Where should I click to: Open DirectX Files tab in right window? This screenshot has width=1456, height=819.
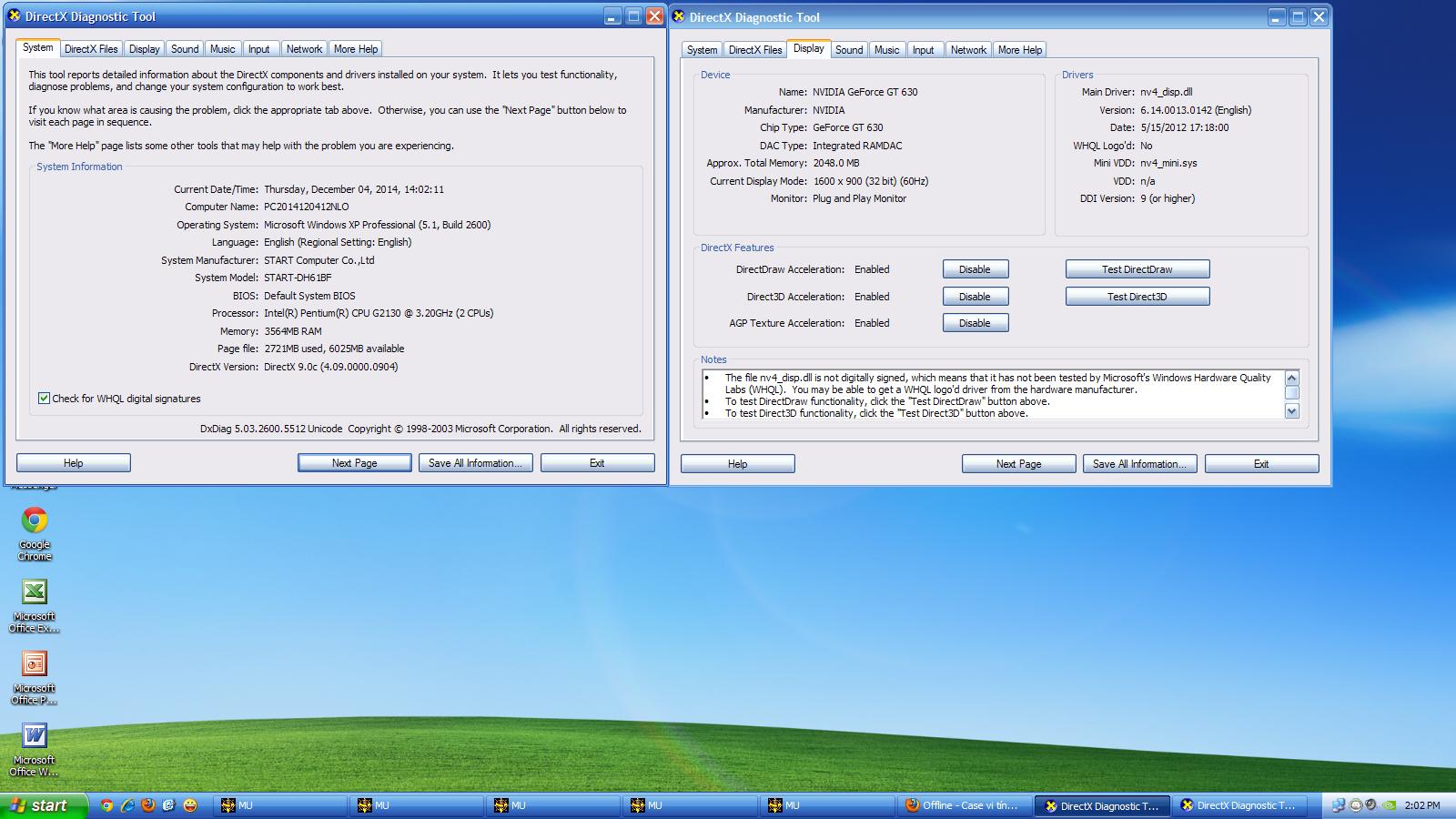point(755,50)
